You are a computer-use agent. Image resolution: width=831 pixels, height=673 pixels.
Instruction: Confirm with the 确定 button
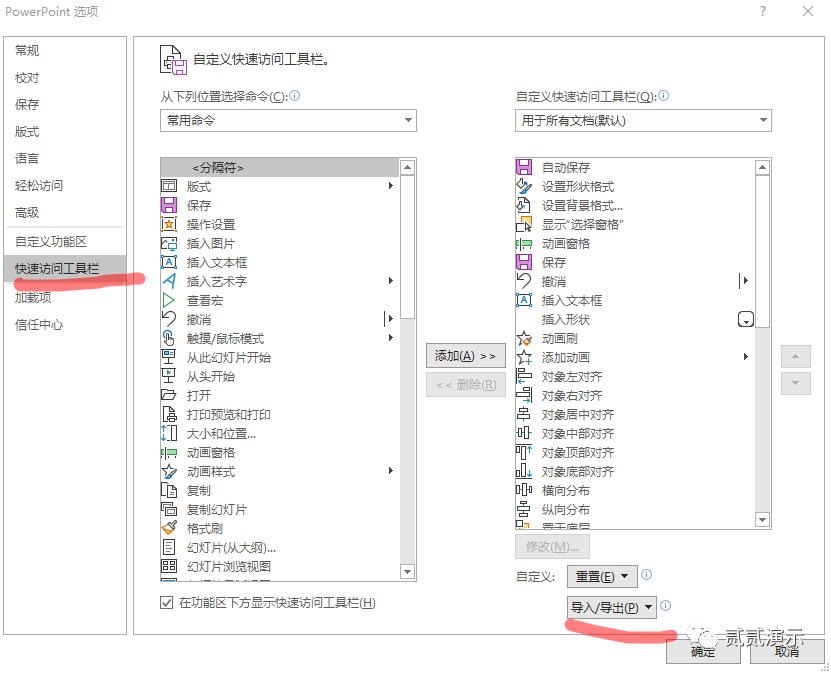703,651
